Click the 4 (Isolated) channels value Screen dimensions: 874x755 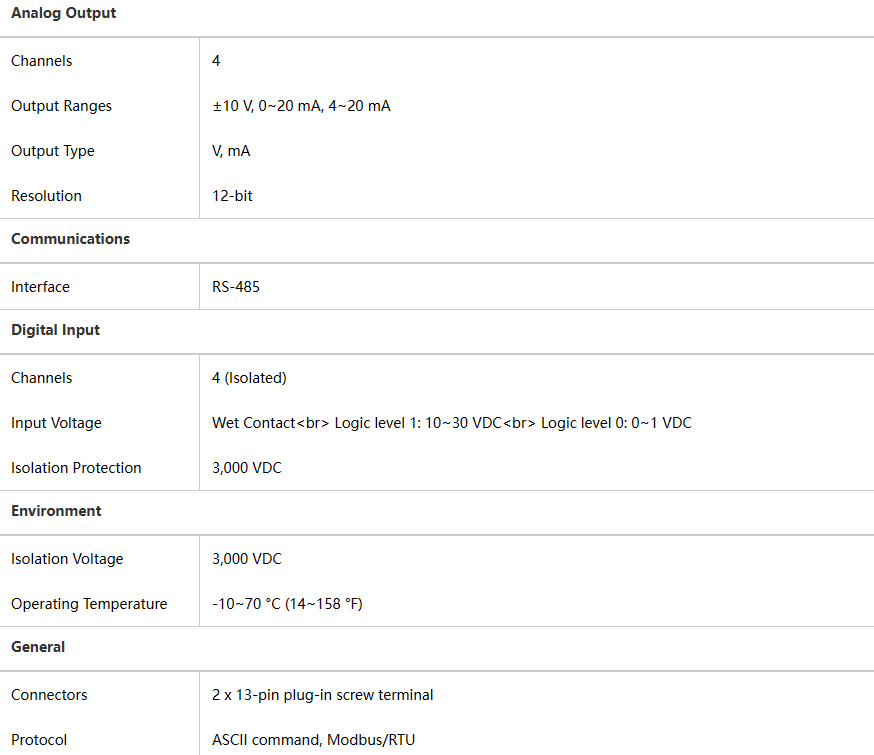(x=249, y=378)
